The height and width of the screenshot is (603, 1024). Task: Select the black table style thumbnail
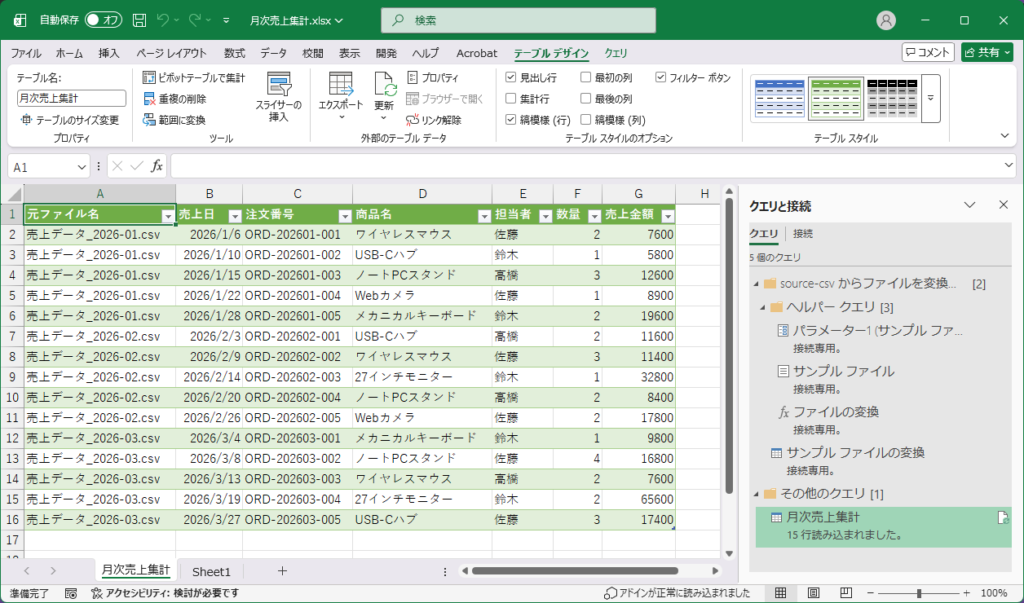point(892,99)
